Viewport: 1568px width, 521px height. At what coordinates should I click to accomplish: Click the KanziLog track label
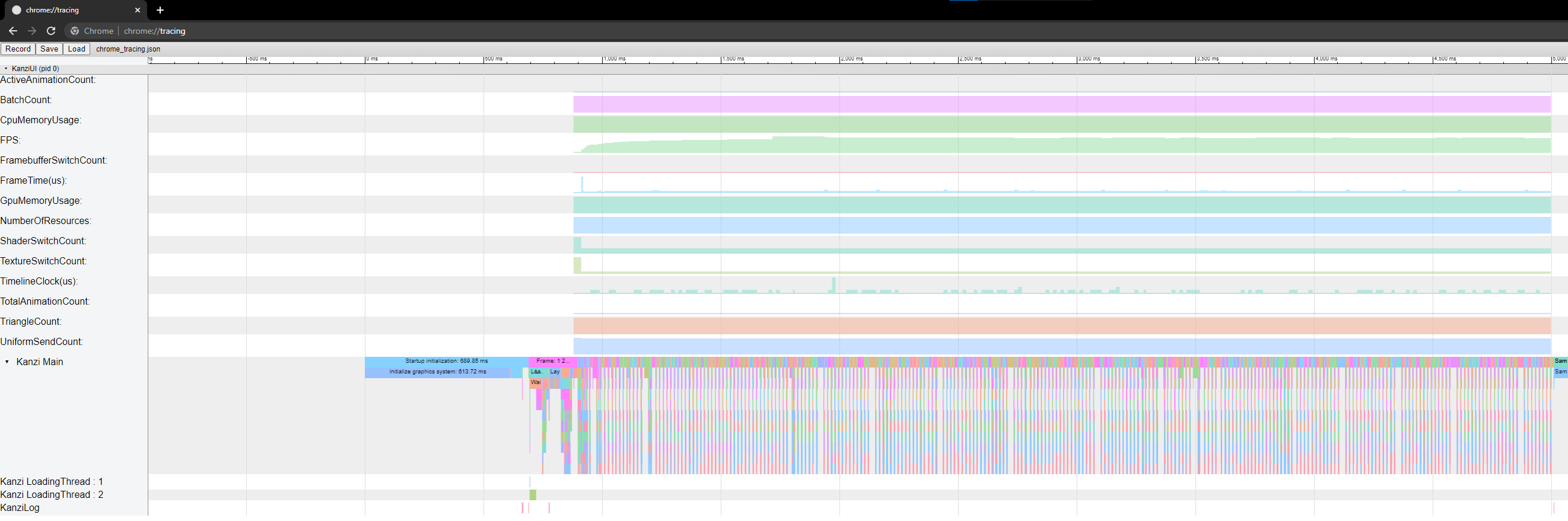coord(20,508)
